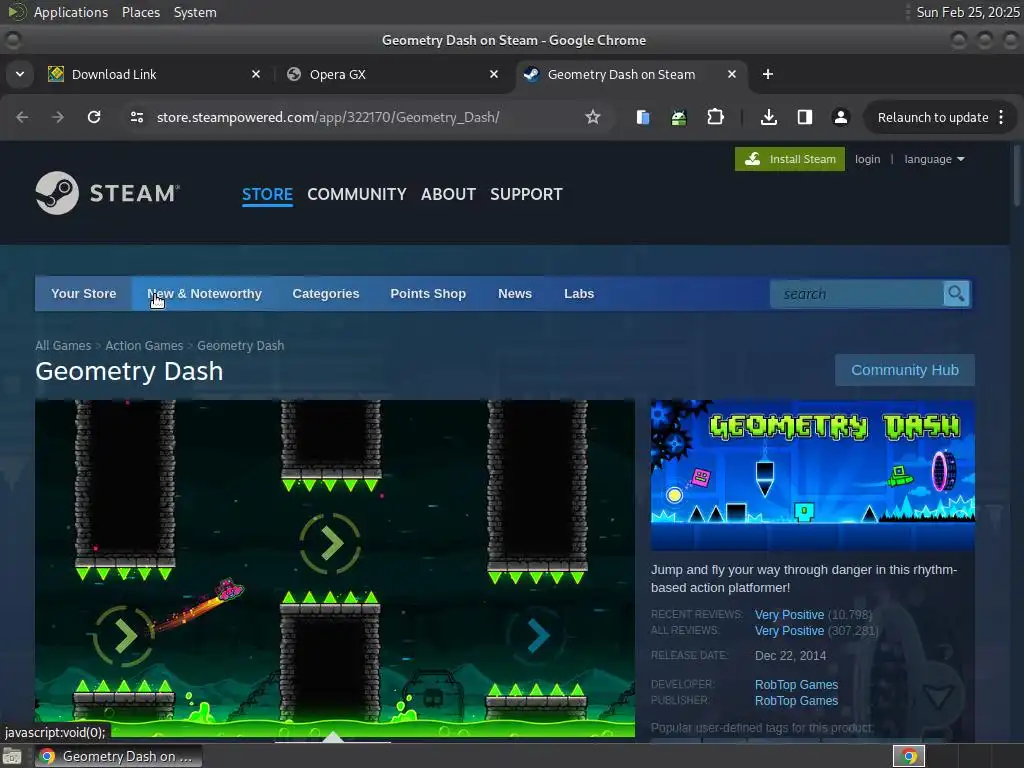The height and width of the screenshot is (768, 1024).
Task: Open the SUPPORT navigation item
Action: (x=526, y=195)
